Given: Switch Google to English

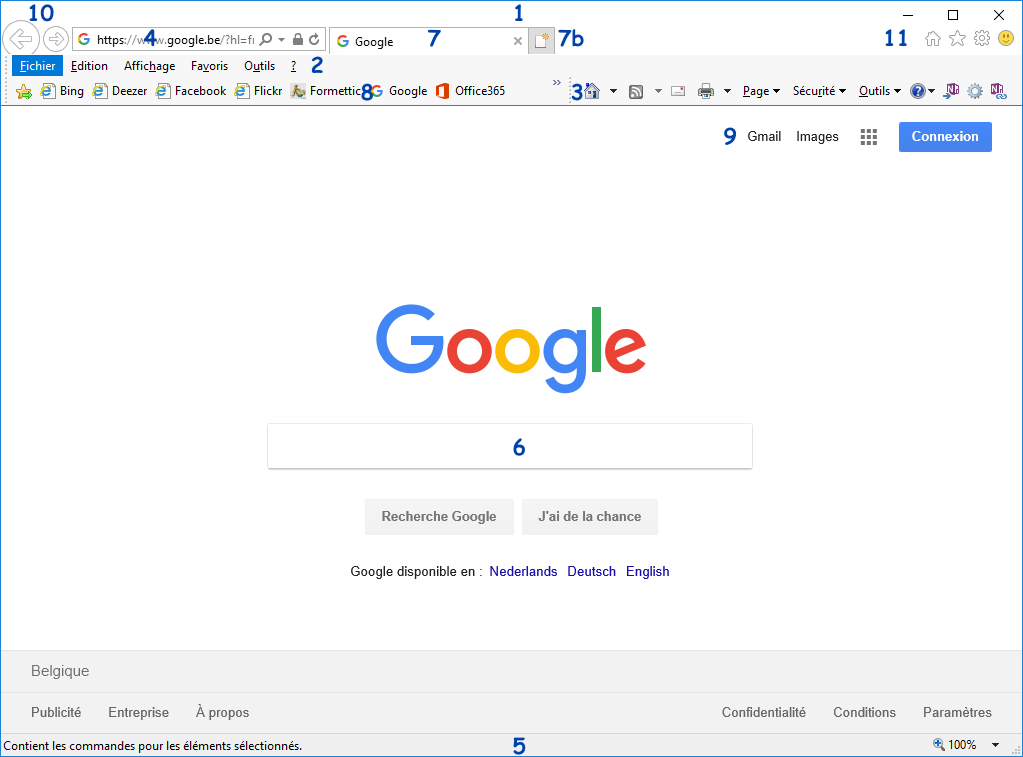Looking at the screenshot, I should (647, 572).
